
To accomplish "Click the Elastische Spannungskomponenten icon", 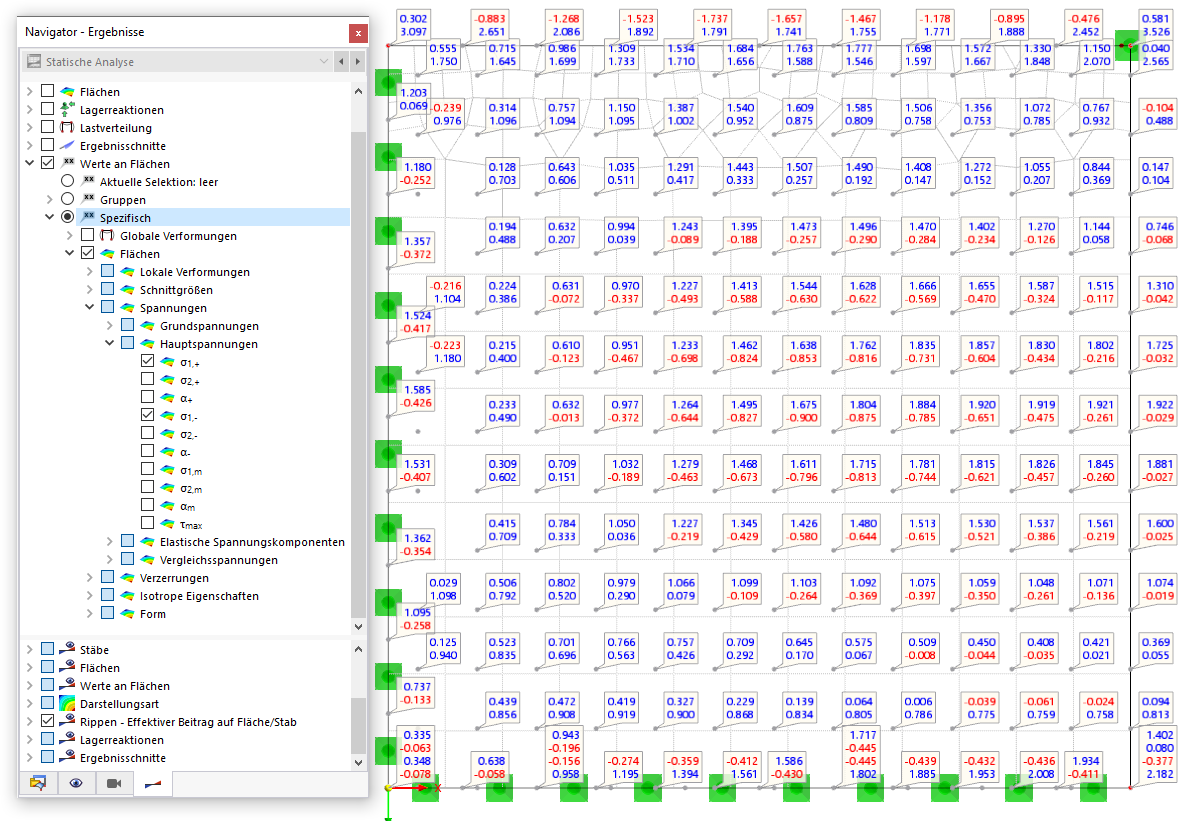I will coord(147,542).
